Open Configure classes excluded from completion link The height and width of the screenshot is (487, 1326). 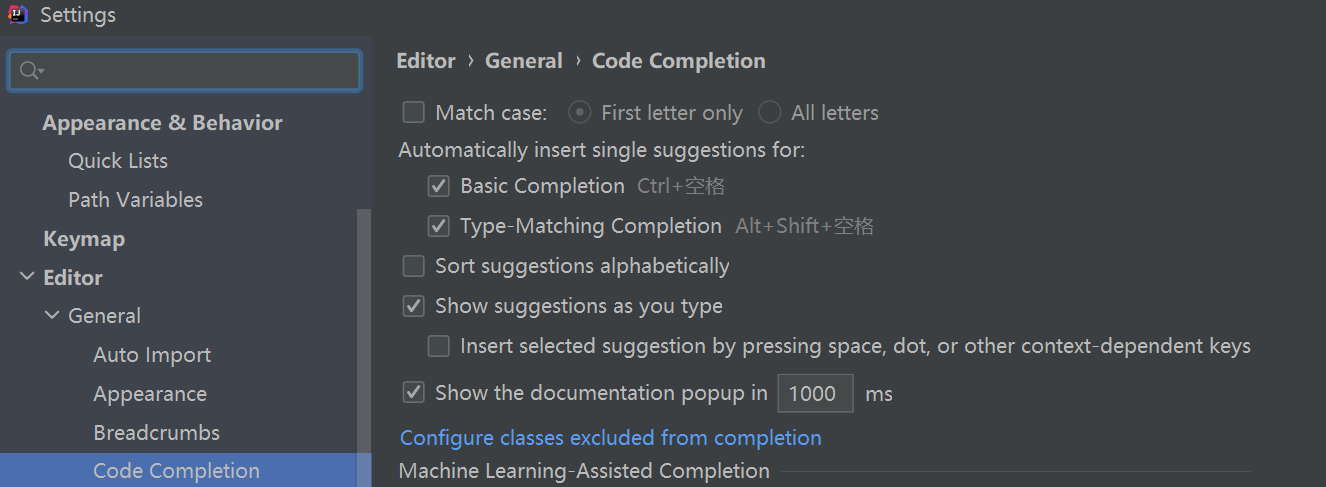click(610, 438)
